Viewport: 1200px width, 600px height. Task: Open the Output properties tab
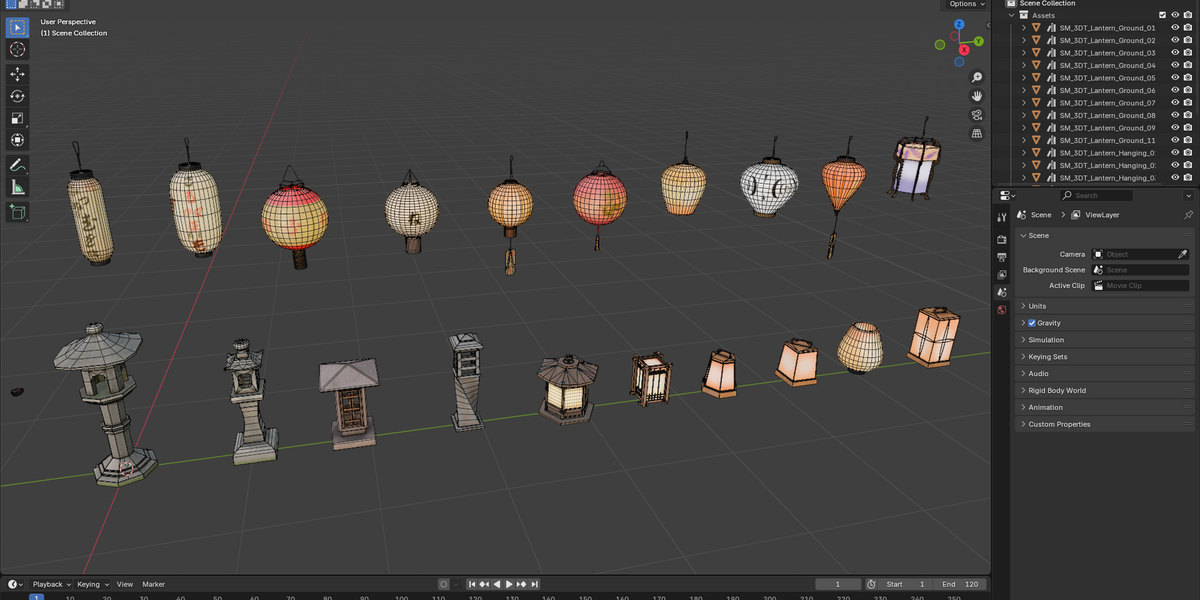point(1002,257)
